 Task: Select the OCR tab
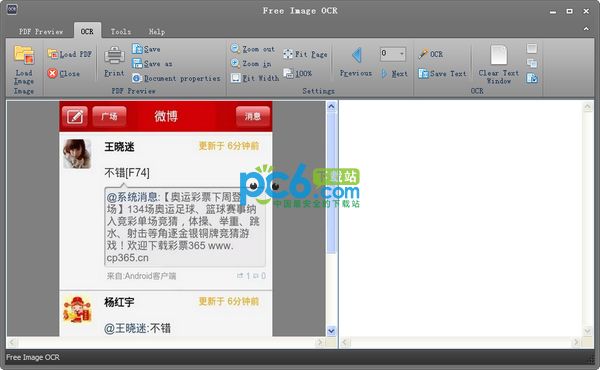[87, 31]
